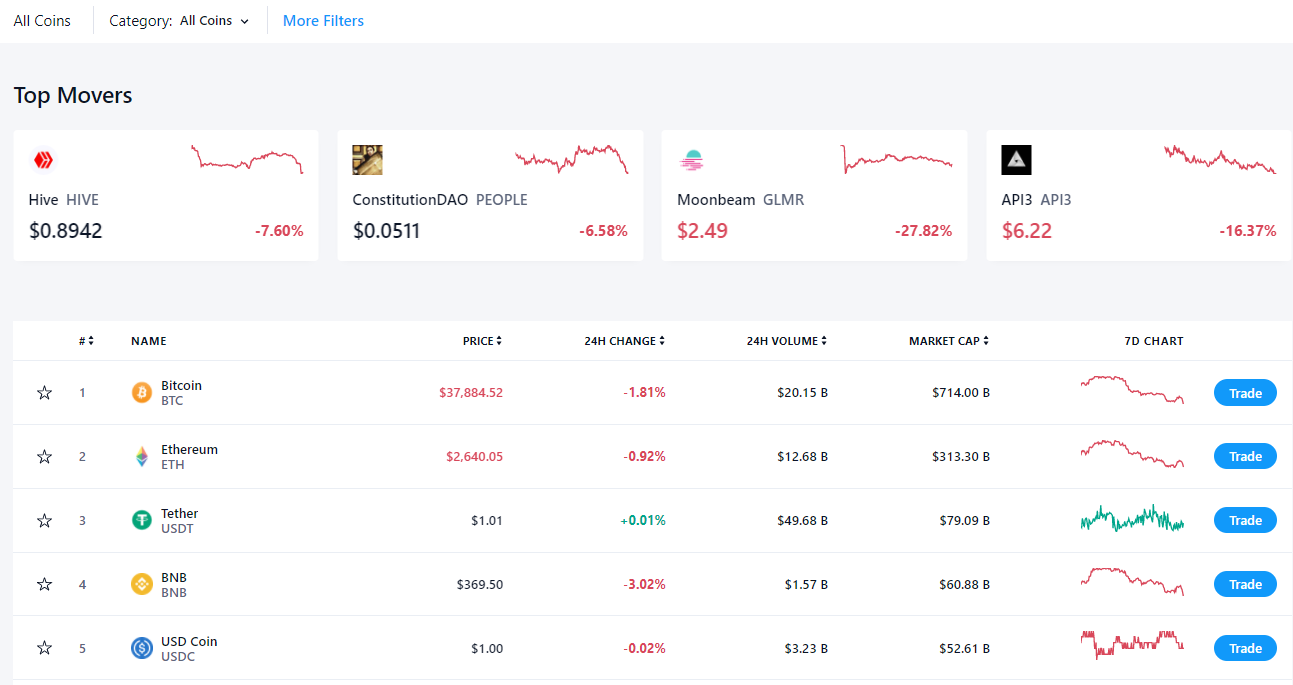Image resolution: width=1293 pixels, height=685 pixels.
Task: Sort by the 24H CHANGE column header
Action: tap(625, 341)
